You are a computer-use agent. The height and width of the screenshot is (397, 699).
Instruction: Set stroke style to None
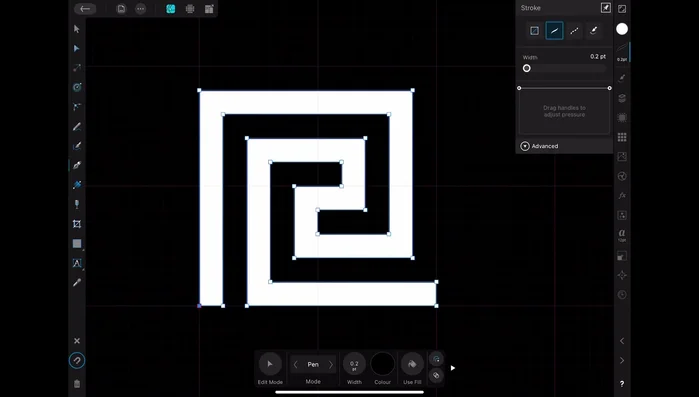coord(534,30)
